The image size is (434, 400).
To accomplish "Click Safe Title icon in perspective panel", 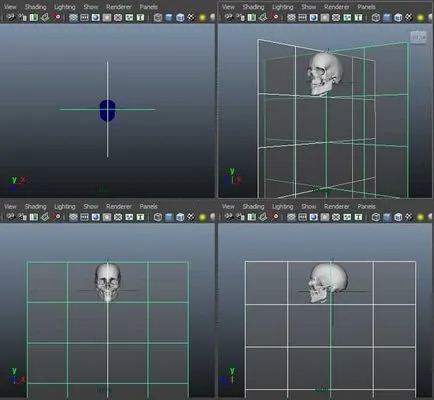I will tap(358, 17).
